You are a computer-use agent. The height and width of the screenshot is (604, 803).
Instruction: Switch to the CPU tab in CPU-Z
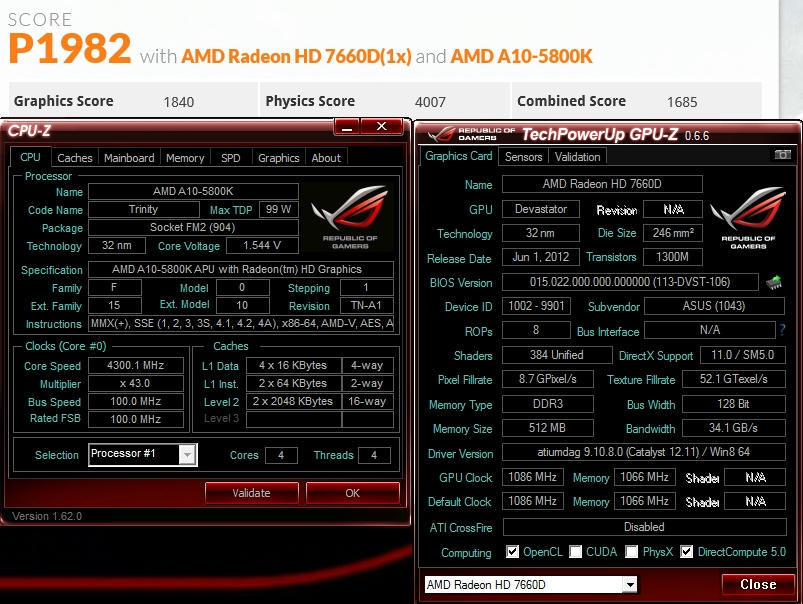point(30,157)
